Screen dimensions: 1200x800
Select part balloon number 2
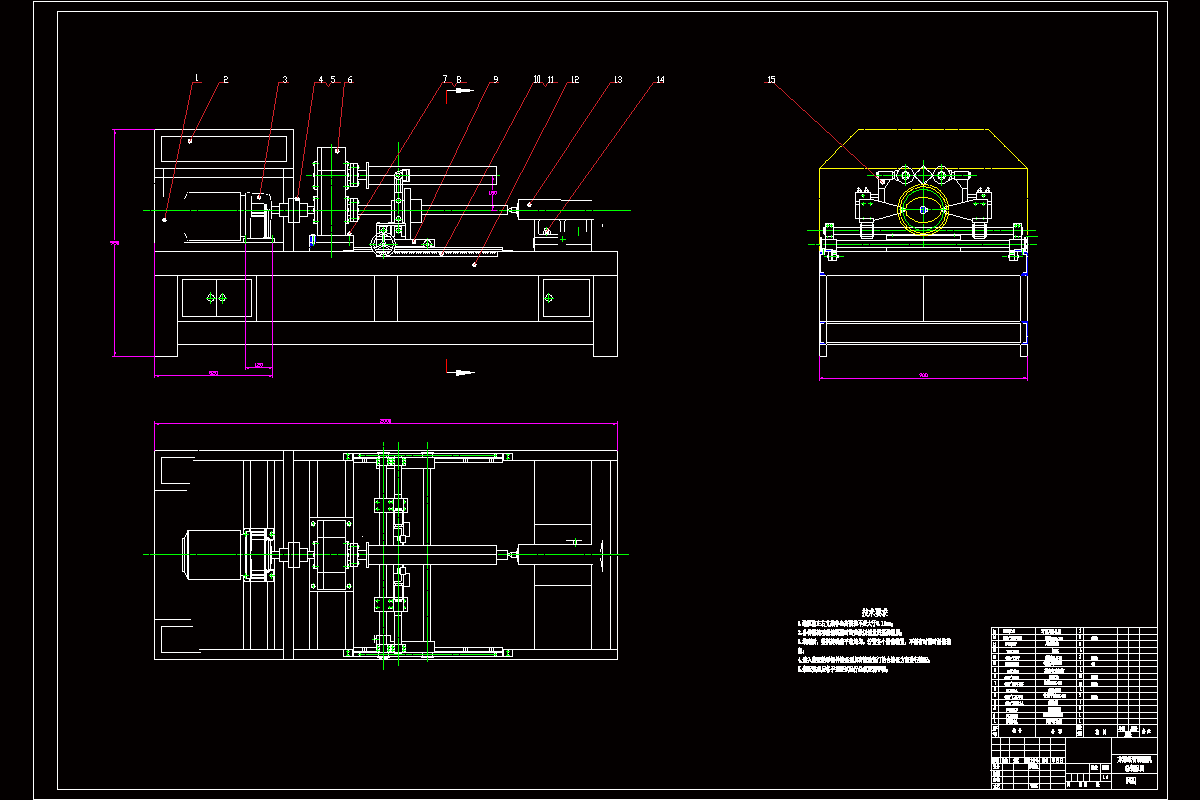point(226,79)
